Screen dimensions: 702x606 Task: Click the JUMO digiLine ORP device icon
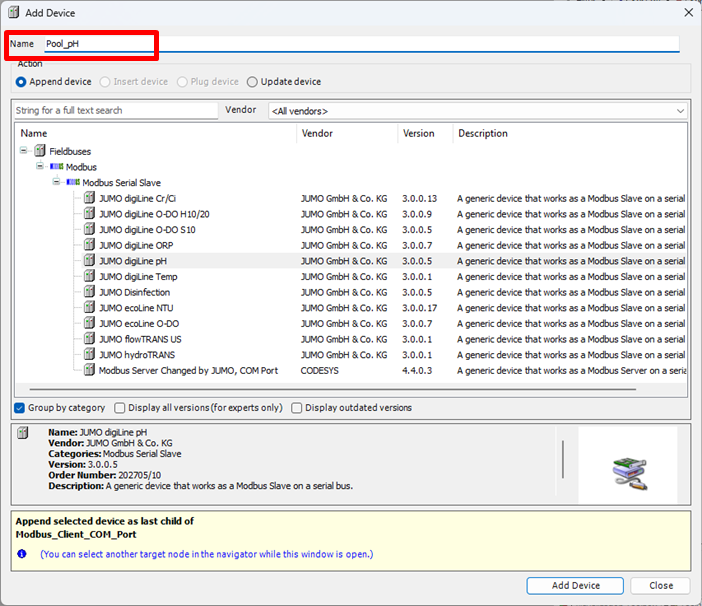(90, 244)
